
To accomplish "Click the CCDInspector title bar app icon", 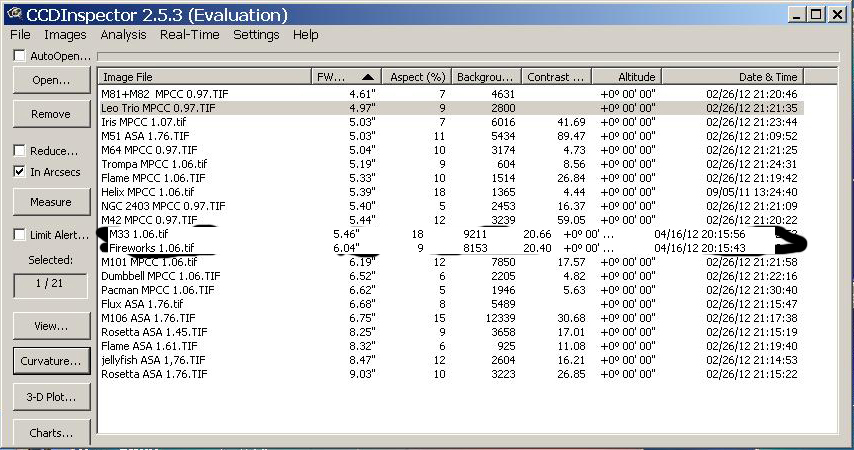I will [x=14, y=14].
